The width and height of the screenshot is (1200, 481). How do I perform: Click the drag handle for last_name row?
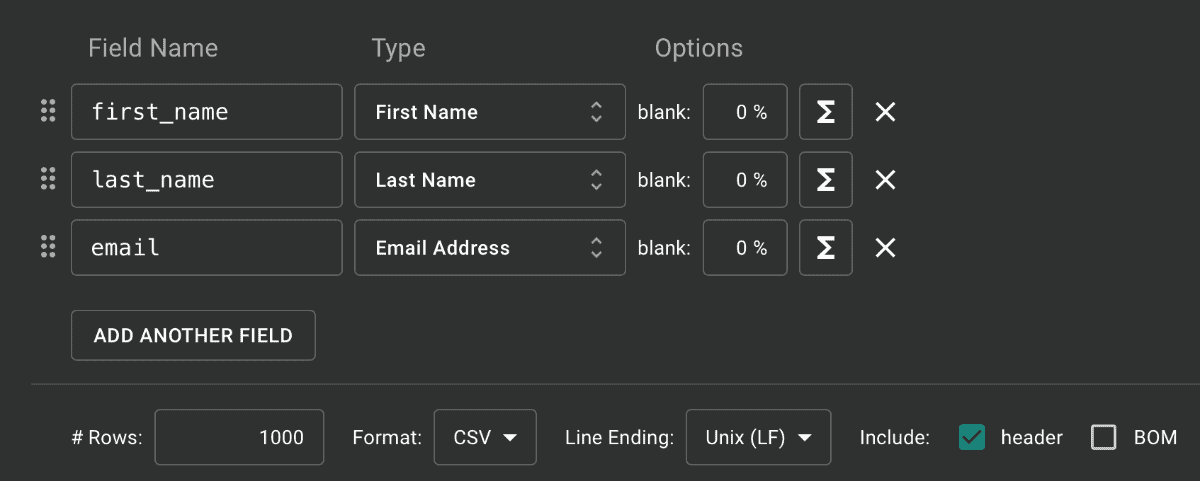(x=47, y=179)
